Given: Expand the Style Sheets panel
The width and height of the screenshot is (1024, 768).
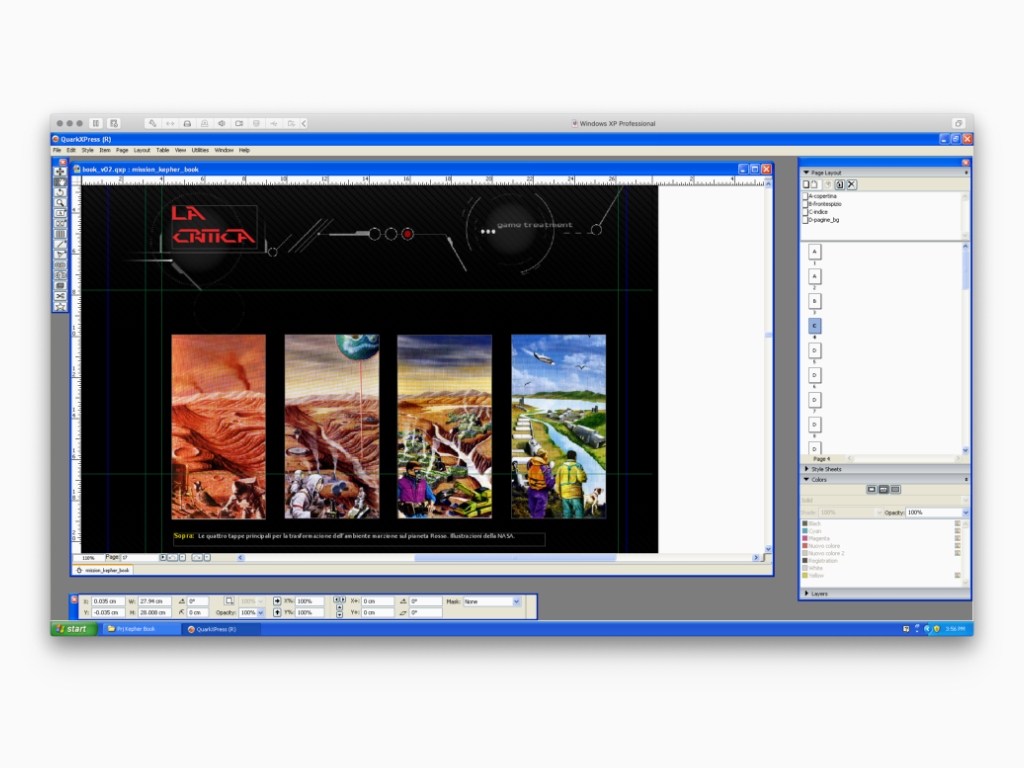Looking at the screenshot, I should [807, 469].
